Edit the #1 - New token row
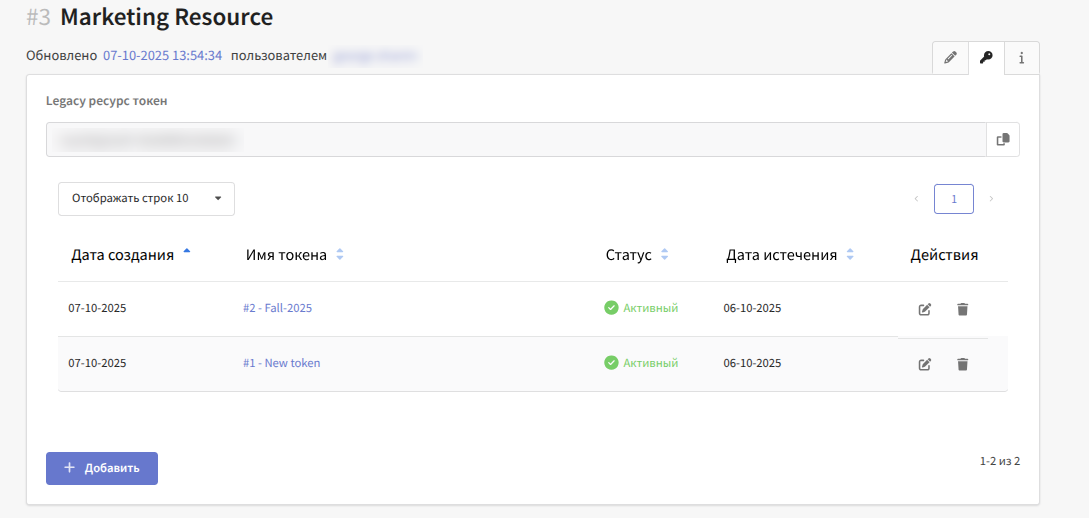 [925, 364]
